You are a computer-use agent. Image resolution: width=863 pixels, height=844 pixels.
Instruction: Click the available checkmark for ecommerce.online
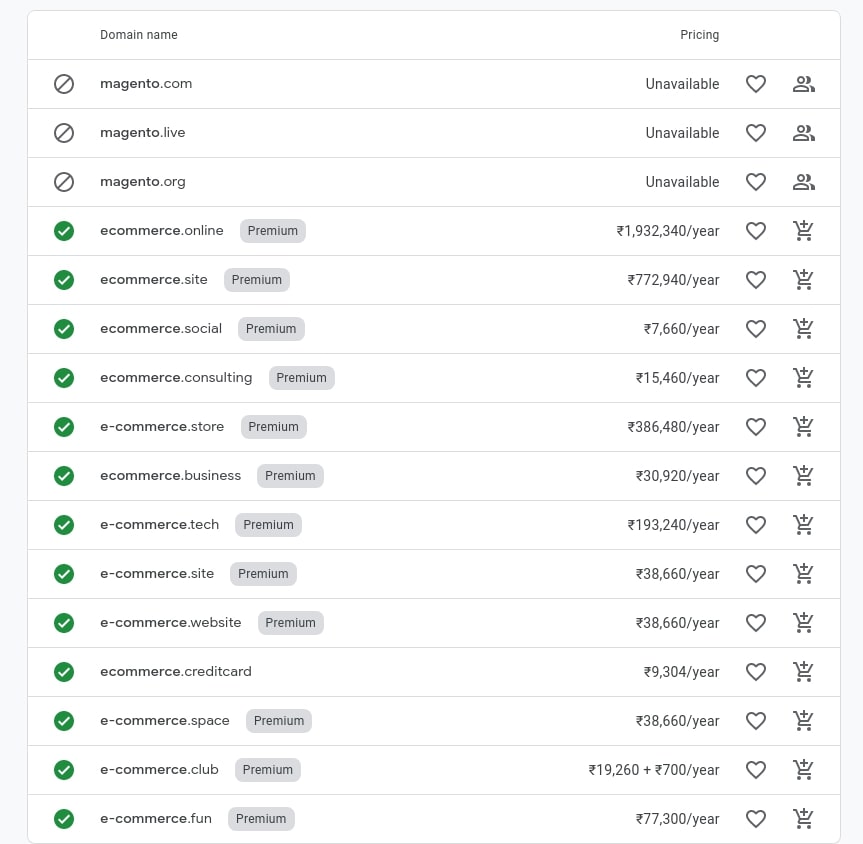[x=64, y=231]
